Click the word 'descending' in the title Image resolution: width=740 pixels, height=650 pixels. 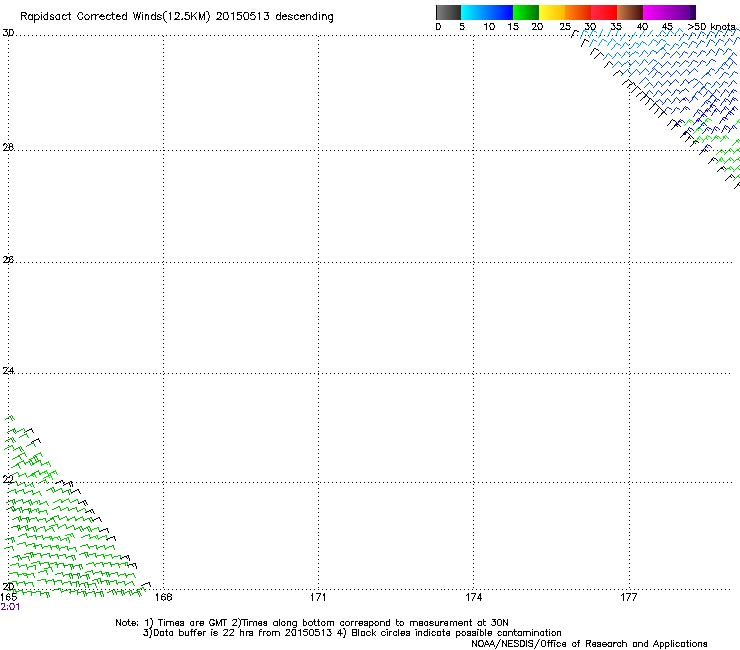click(x=304, y=17)
